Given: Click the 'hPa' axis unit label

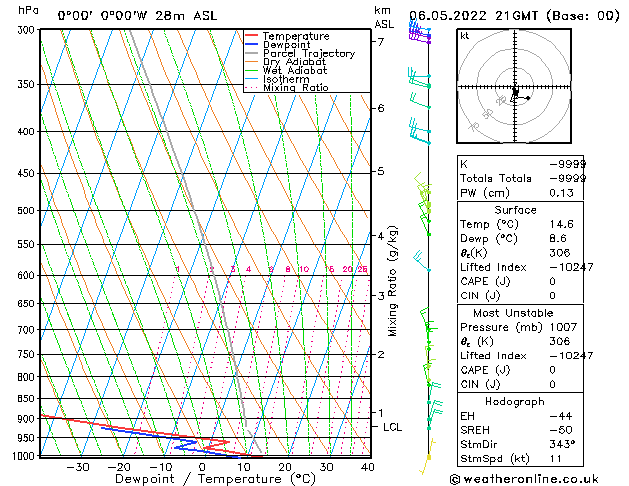Looking at the screenshot, I should 28,10.
